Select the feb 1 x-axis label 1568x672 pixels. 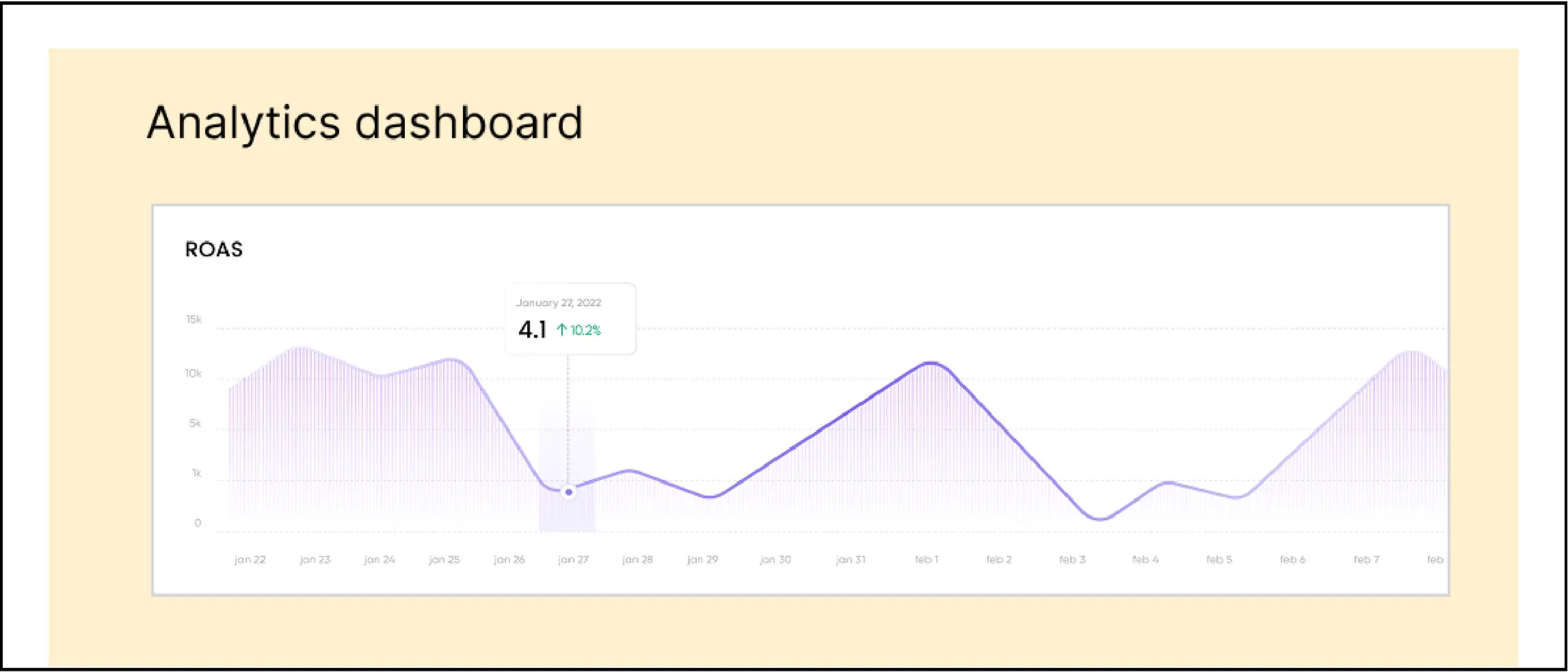tap(927, 559)
